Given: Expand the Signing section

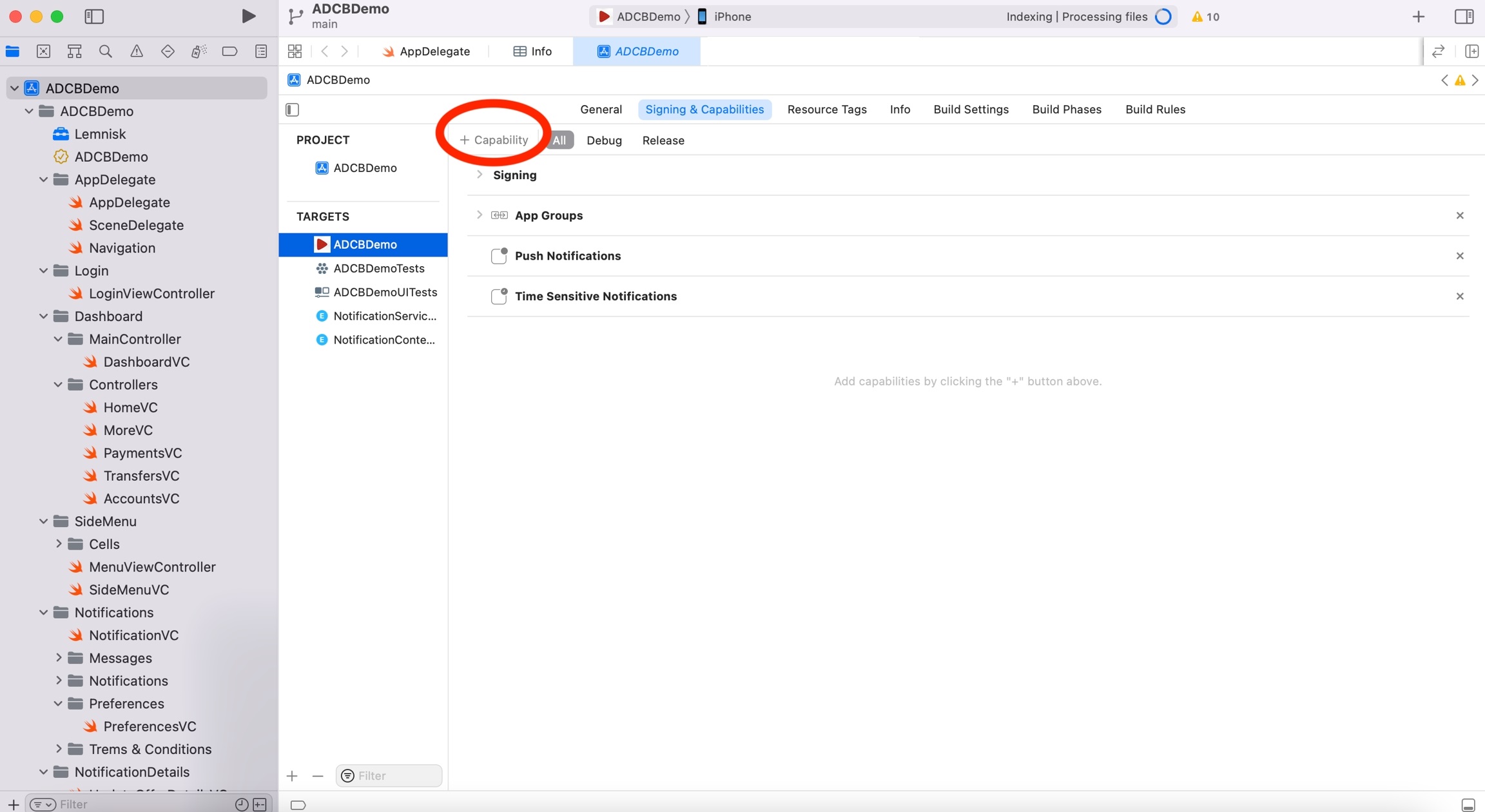Looking at the screenshot, I should click(479, 175).
